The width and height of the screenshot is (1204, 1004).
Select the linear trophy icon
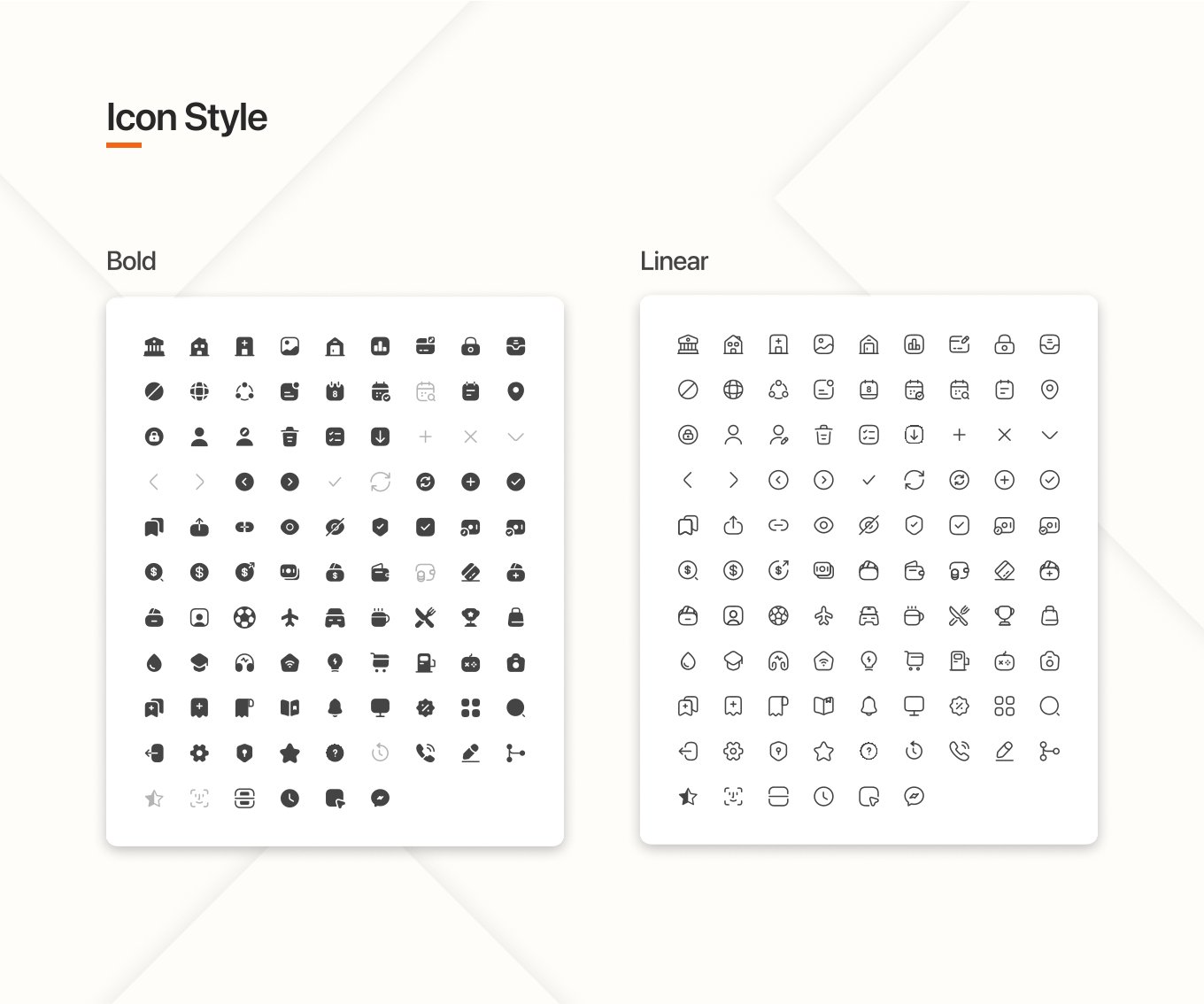(1004, 615)
